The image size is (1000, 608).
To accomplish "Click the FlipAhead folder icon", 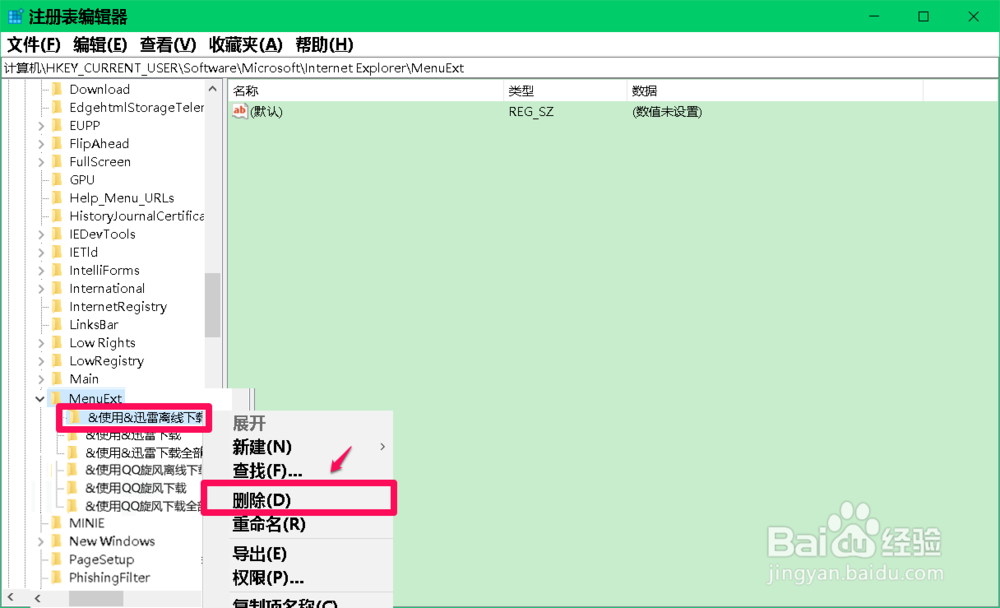I will click(x=57, y=143).
